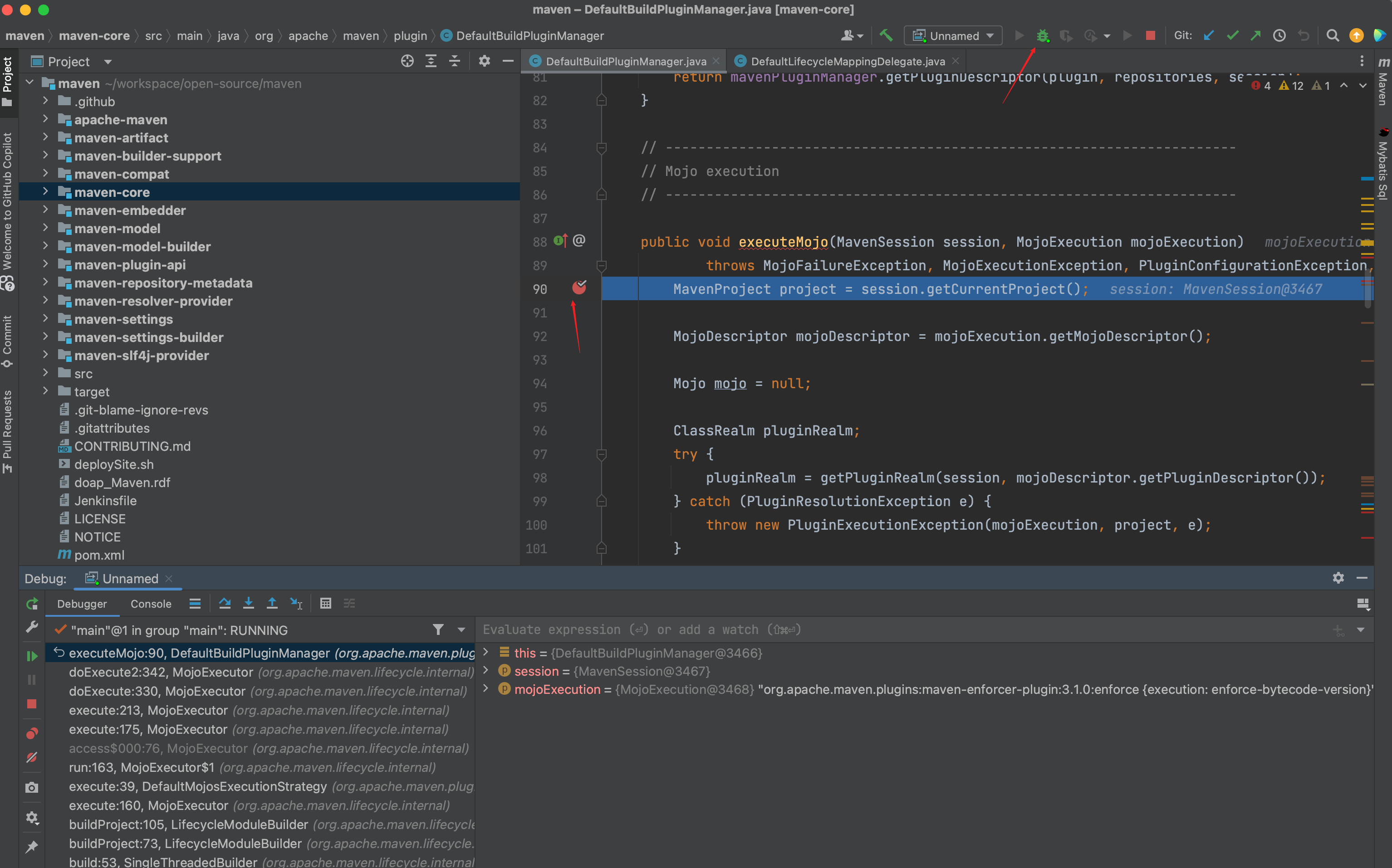Expand the mojoExecution variable node
The width and height of the screenshot is (1392, 868).
486,688
